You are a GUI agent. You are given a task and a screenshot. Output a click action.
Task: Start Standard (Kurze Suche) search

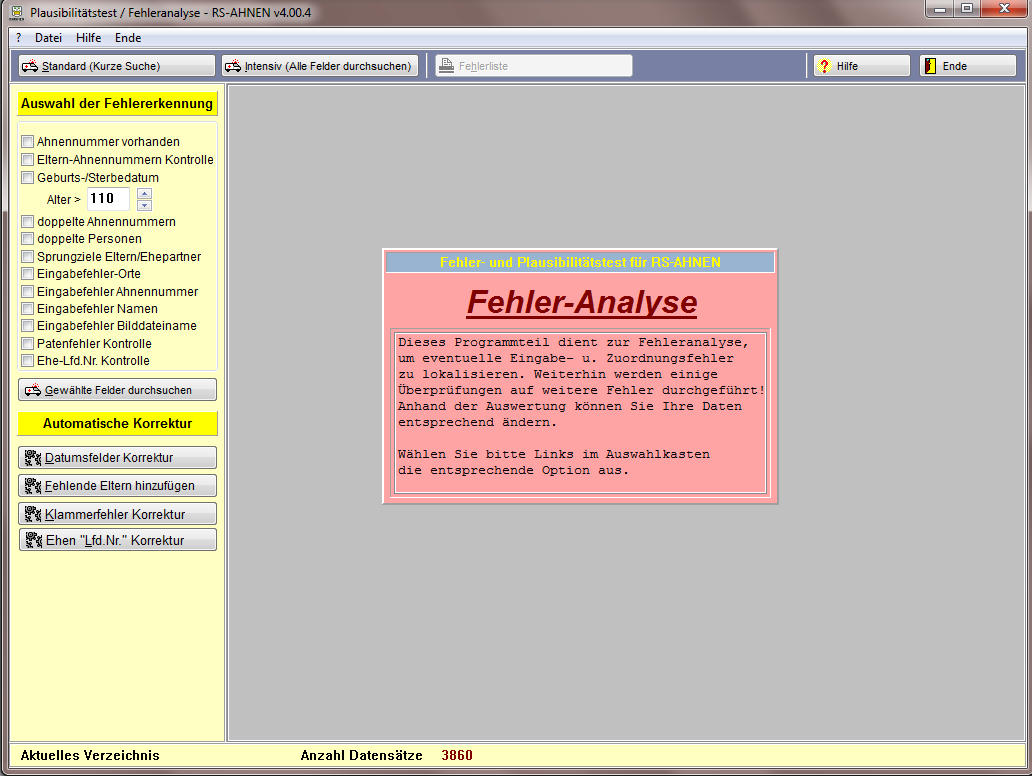(x=116, y=66)
